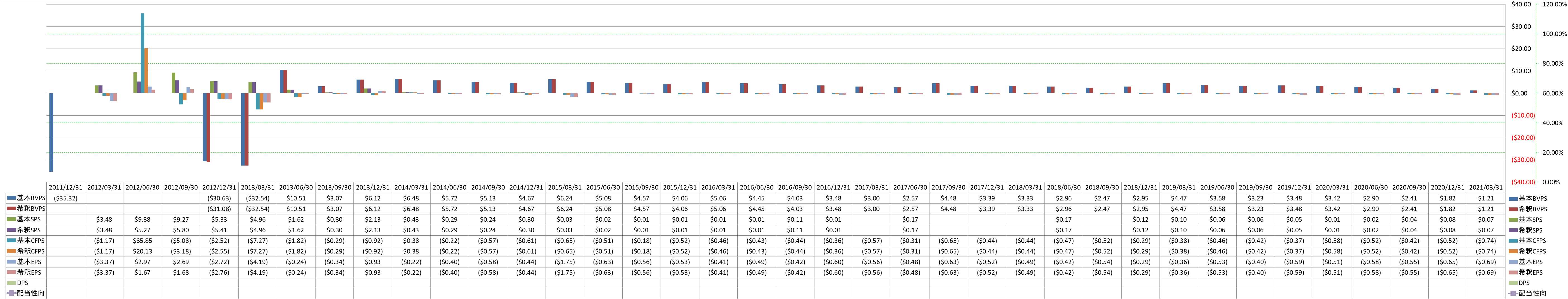Select the 基本EPS label in the left legend
1568x299 pixels.
29,262
